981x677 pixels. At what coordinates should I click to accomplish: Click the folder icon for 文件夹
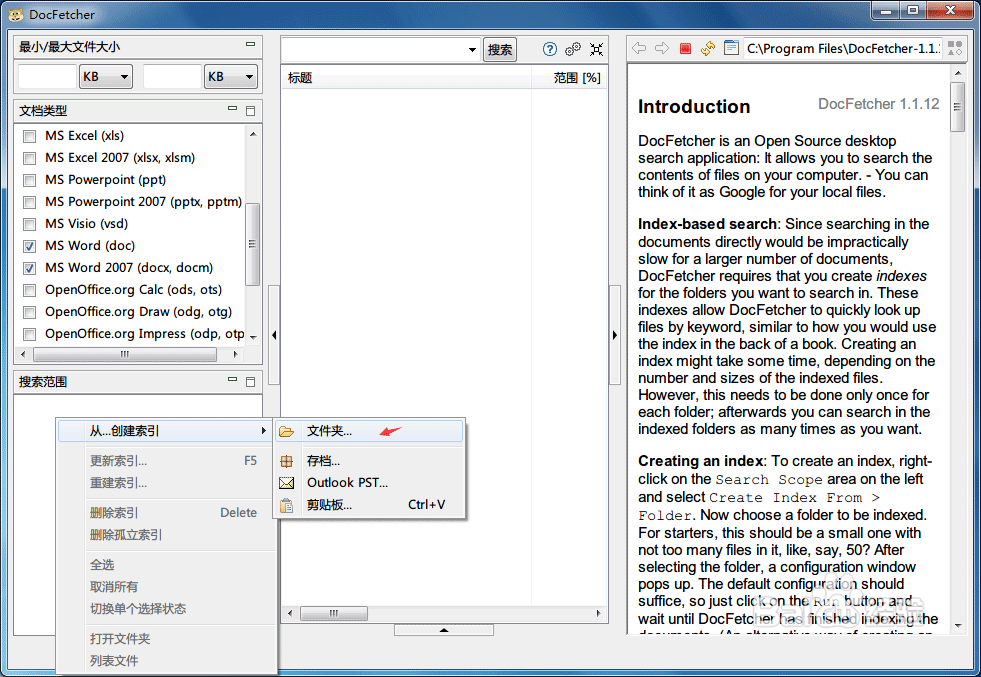(x=287, y=431)
